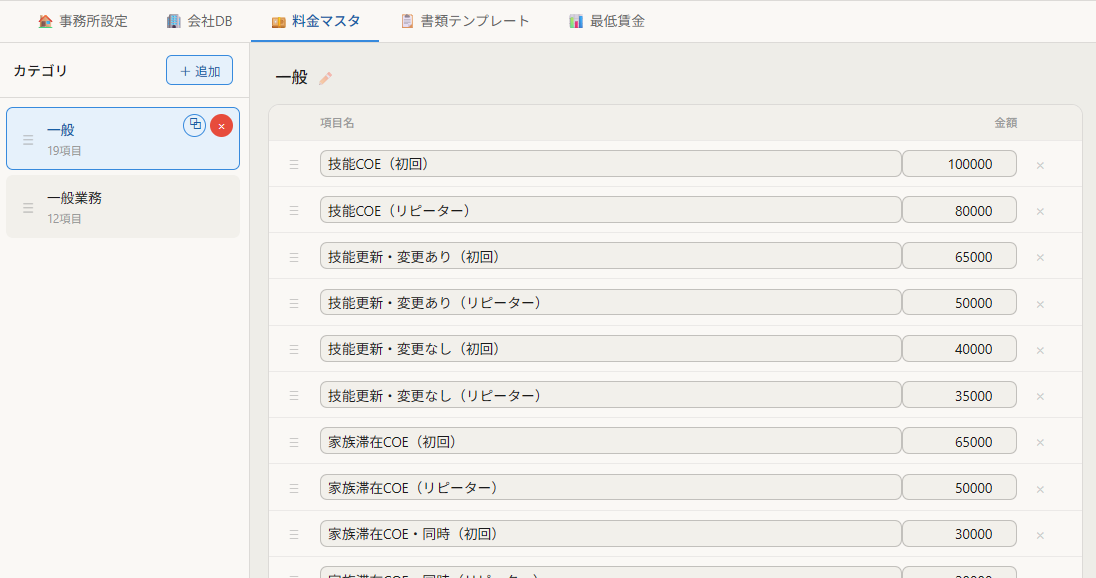Remove the 家族滞在COE・同時（初回） row
1096x578 pixels.
pos(1040,535)
